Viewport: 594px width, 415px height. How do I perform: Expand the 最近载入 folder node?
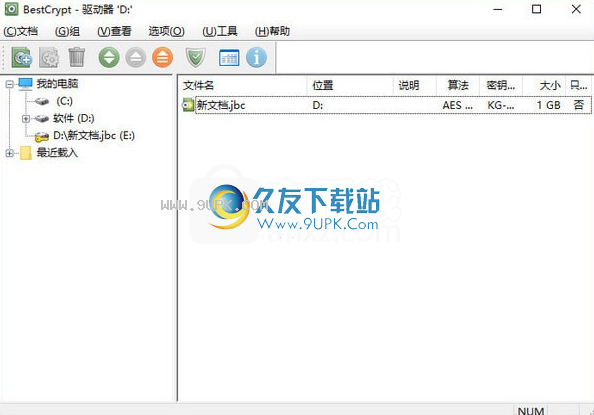pos(9,153)
